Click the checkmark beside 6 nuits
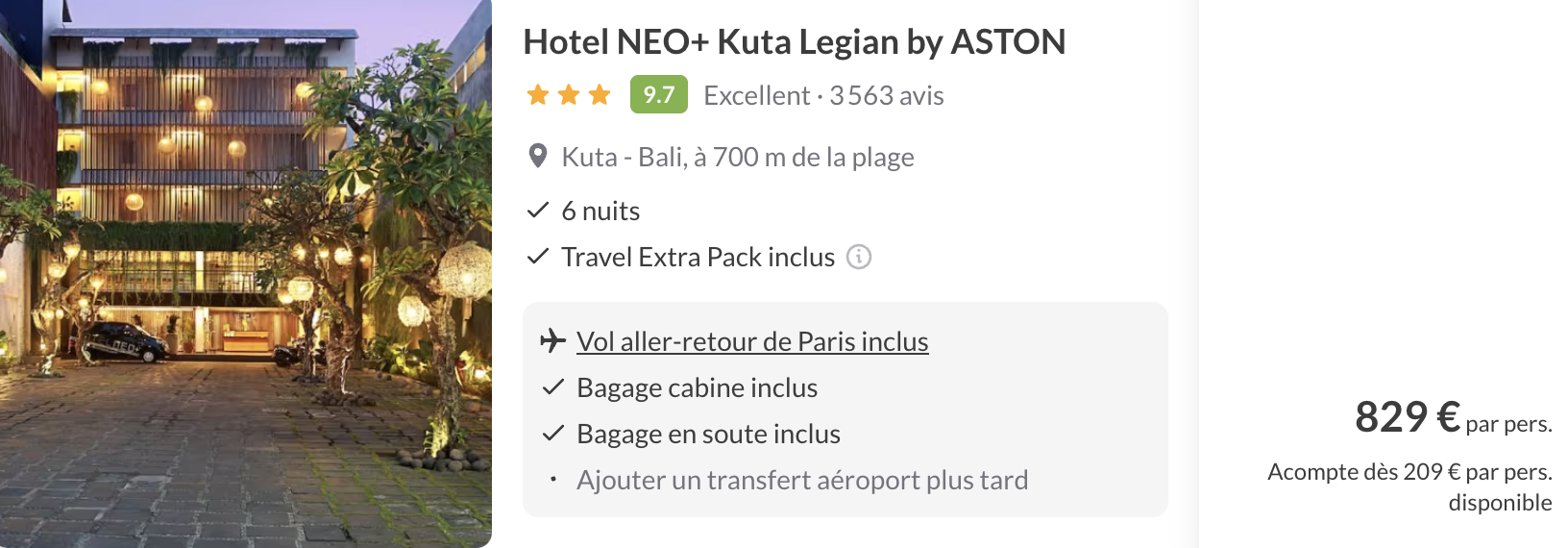The width and height of the screenshot is (1568, 548). [538, 211]
